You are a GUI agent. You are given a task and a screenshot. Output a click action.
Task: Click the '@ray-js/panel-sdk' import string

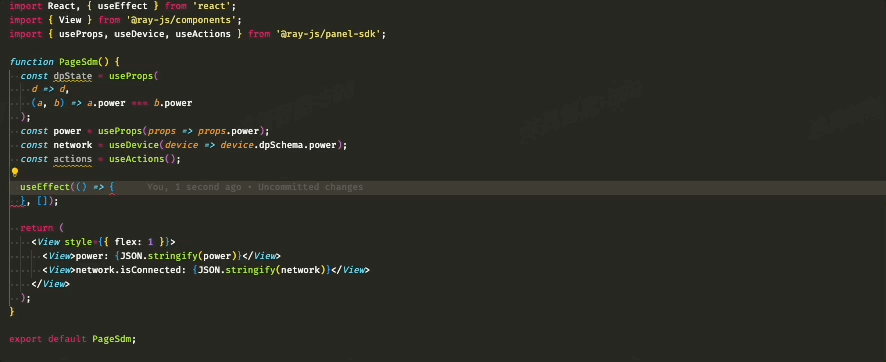pyautogui.click(x=328, y=34)
